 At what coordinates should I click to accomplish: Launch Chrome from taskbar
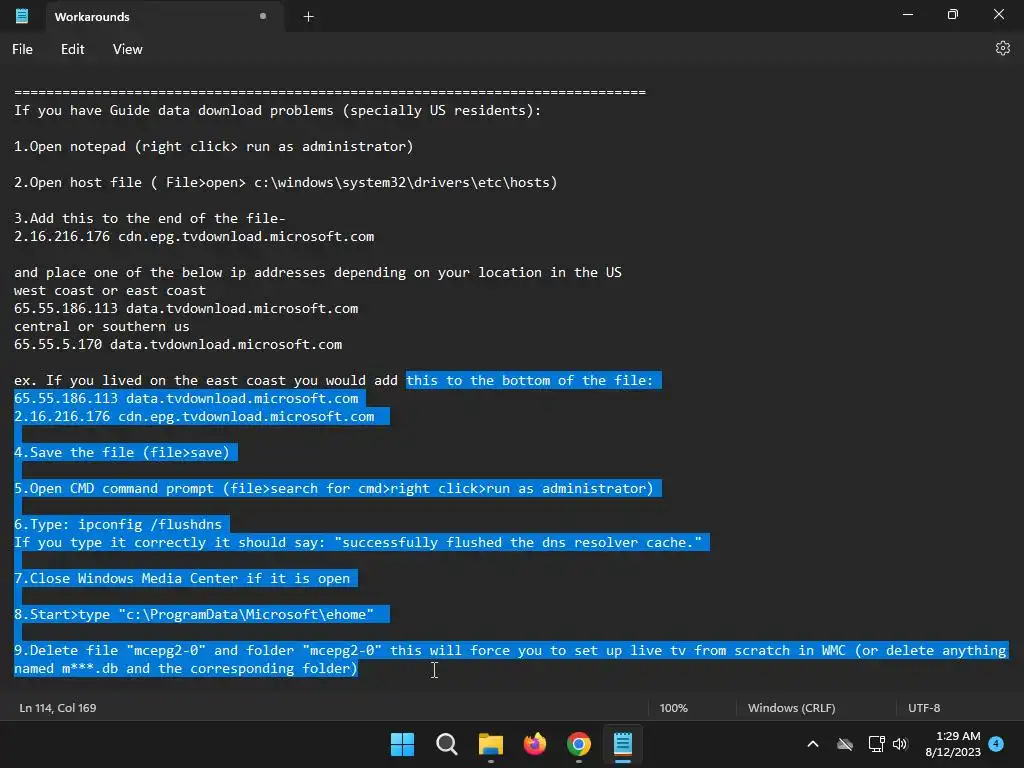click(579, 744)
